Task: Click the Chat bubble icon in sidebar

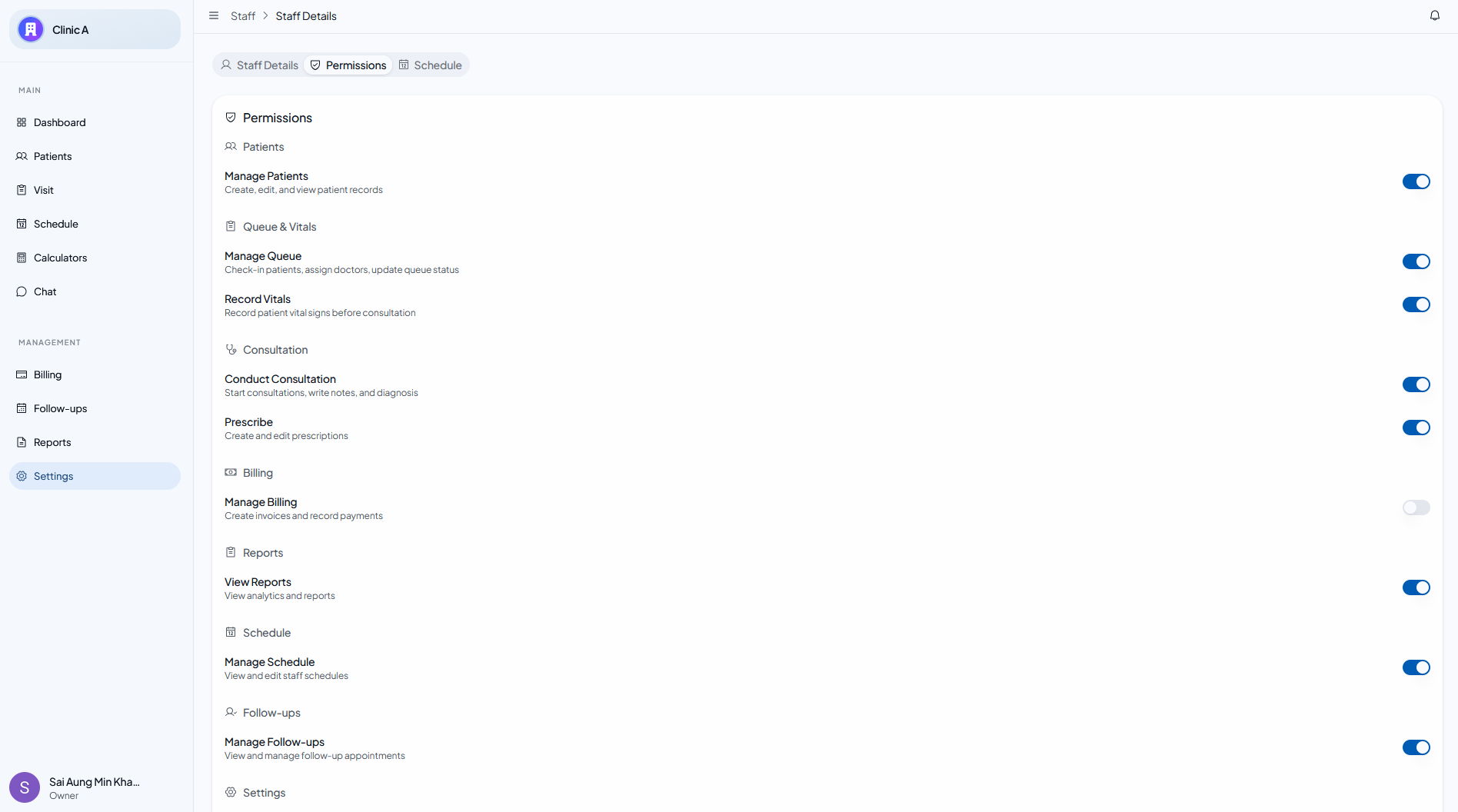Action: pos(22,291)
